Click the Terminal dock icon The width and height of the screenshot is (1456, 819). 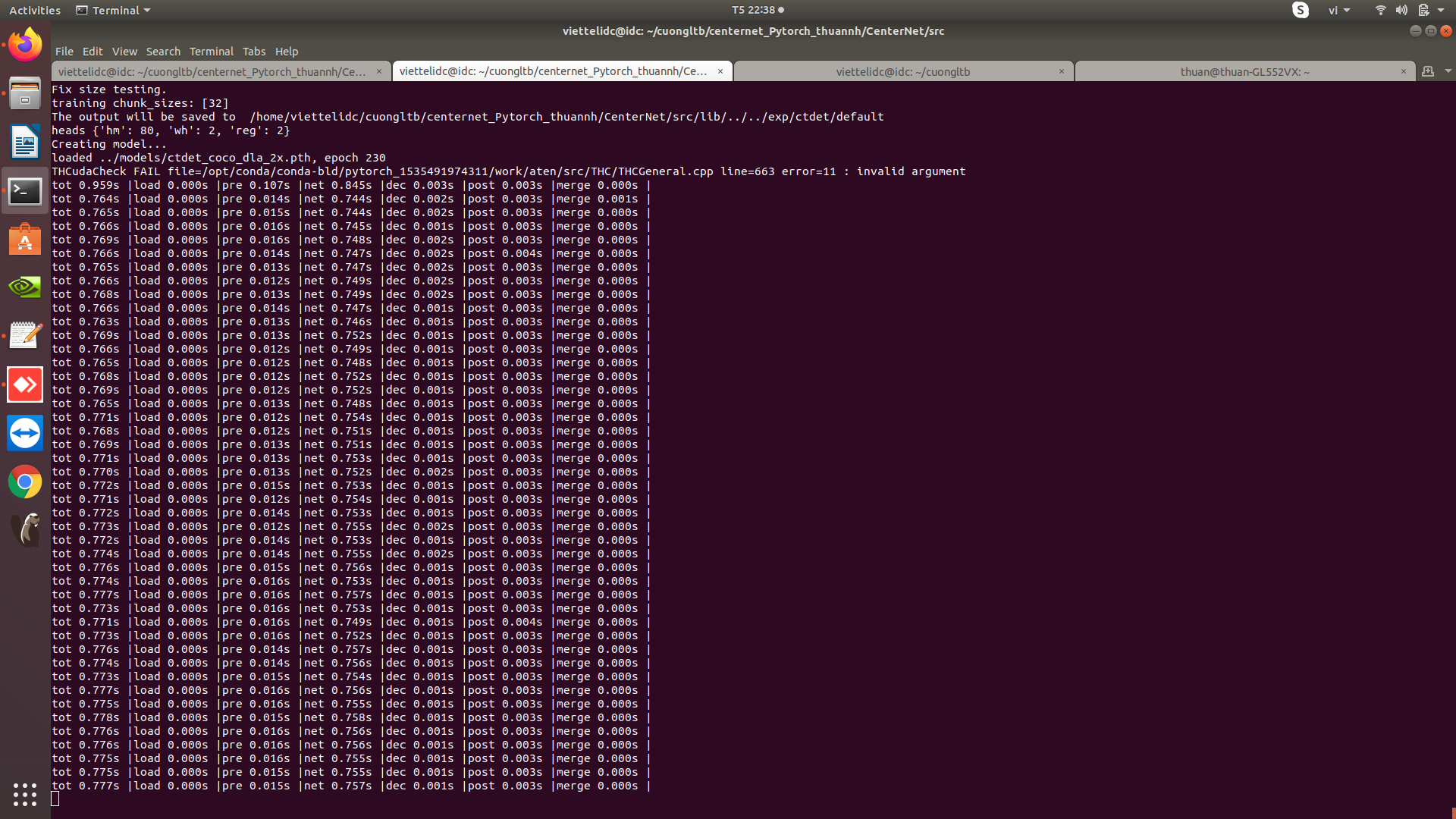point(25,191)
